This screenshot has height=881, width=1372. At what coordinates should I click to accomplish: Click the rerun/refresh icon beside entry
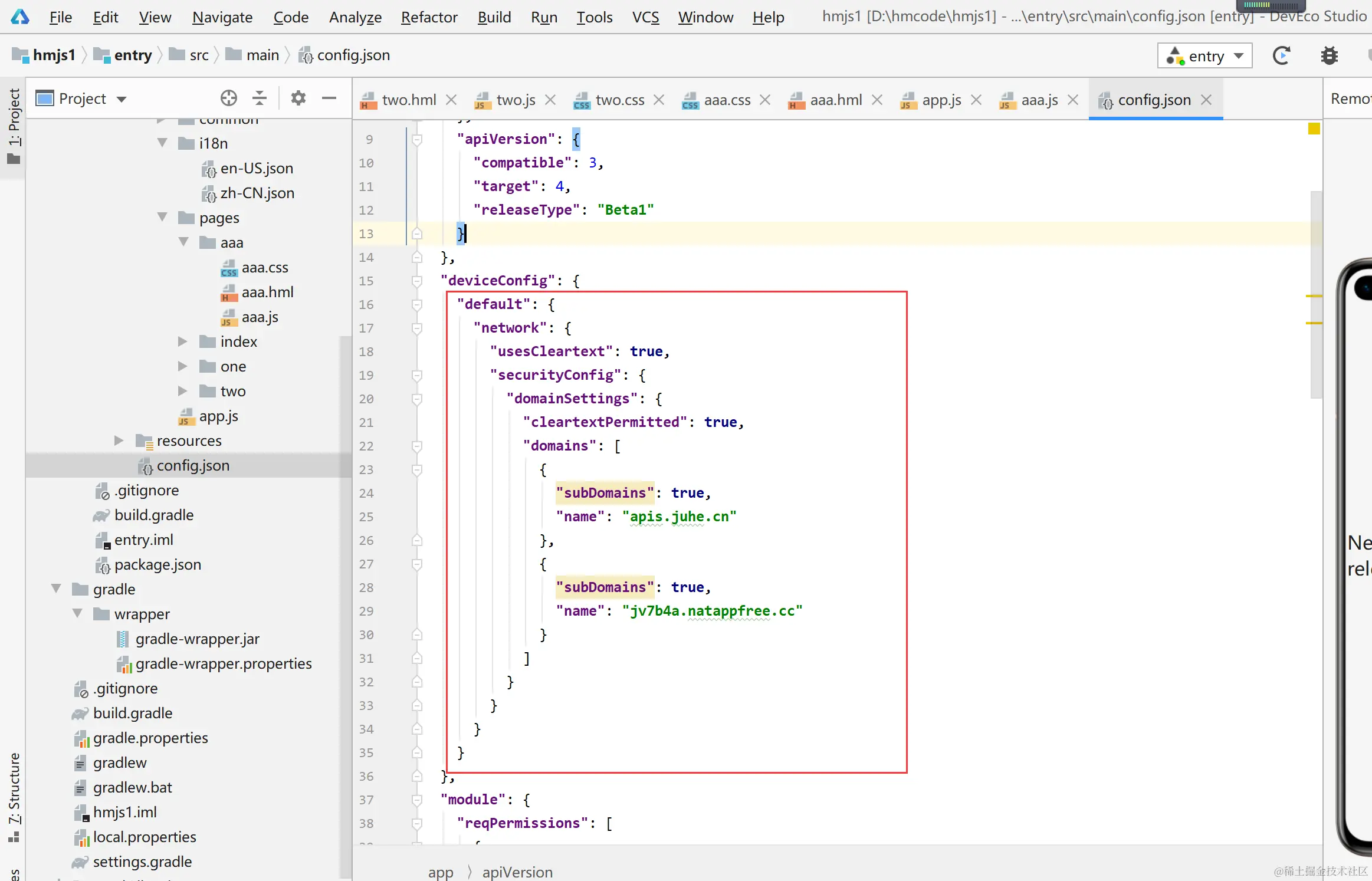point(1281,56)
